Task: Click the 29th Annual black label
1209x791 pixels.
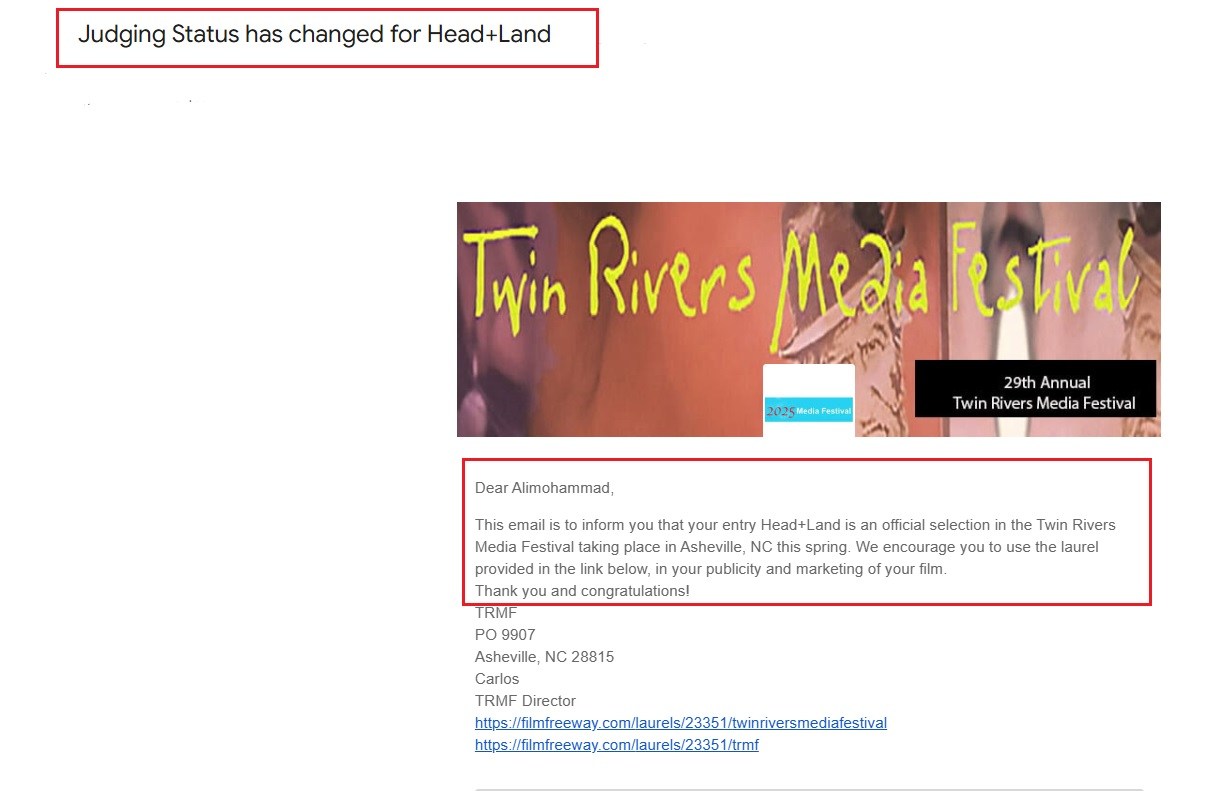Action: (x=1035, y=389)
